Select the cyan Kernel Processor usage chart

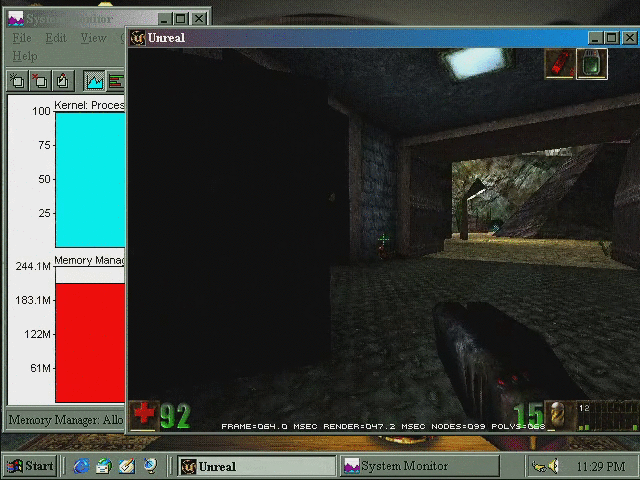pos(90,180)
